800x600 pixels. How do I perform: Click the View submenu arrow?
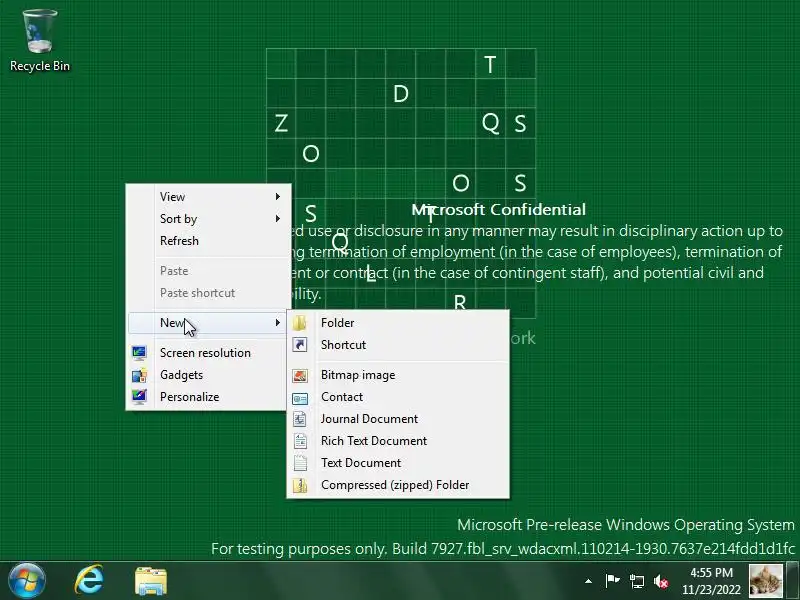click(x=278, y=196)
